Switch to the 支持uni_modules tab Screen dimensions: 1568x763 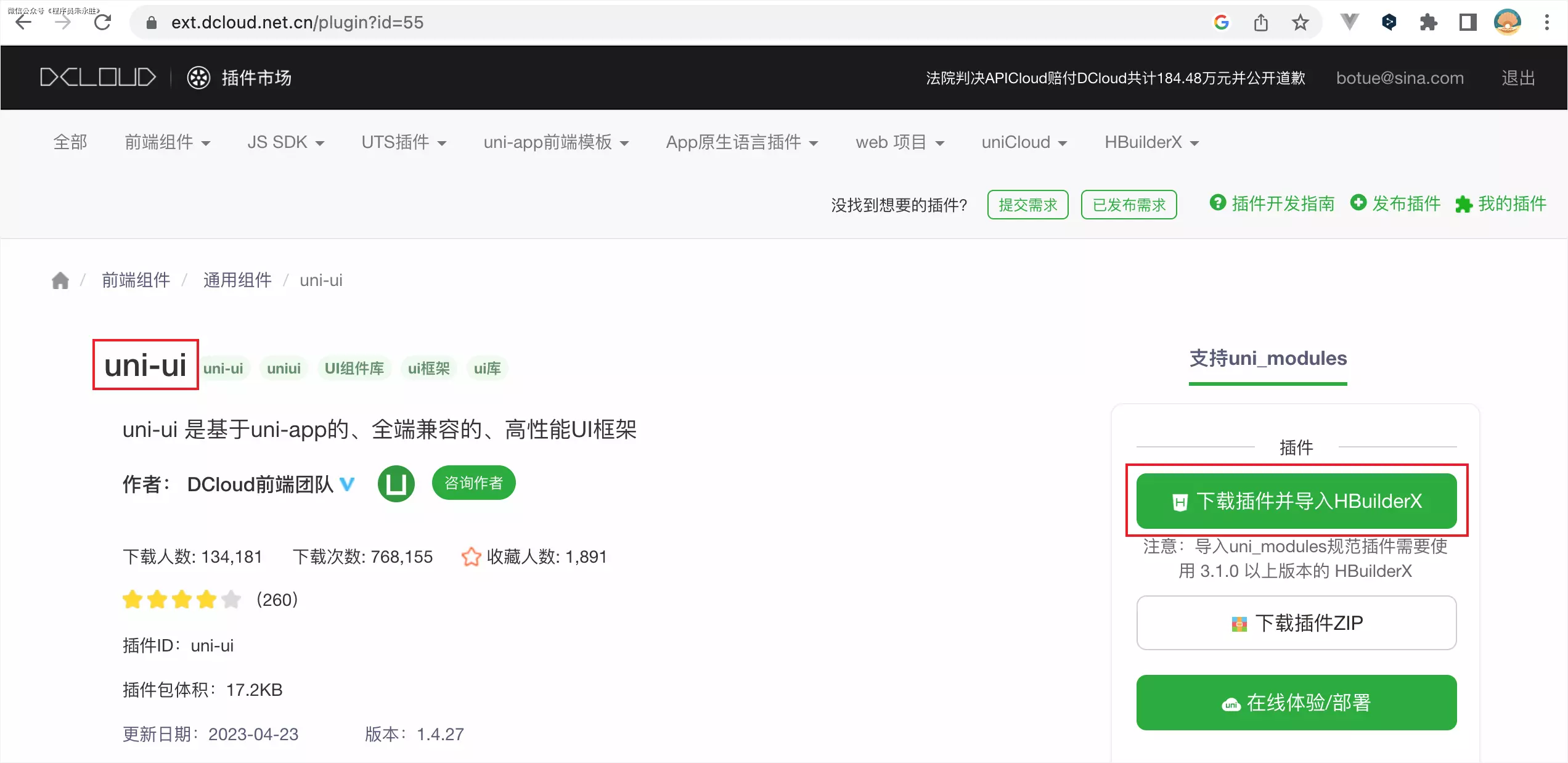coord(1267,358)
